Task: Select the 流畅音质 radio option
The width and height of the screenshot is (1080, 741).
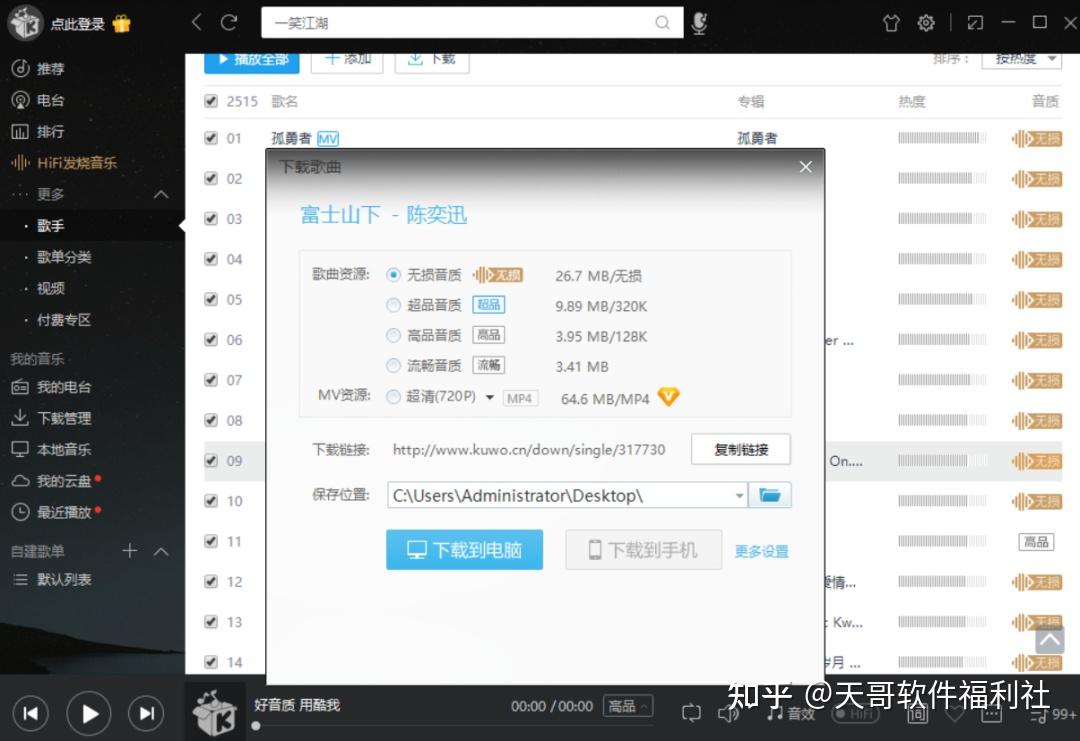Action: pos(393,365)
